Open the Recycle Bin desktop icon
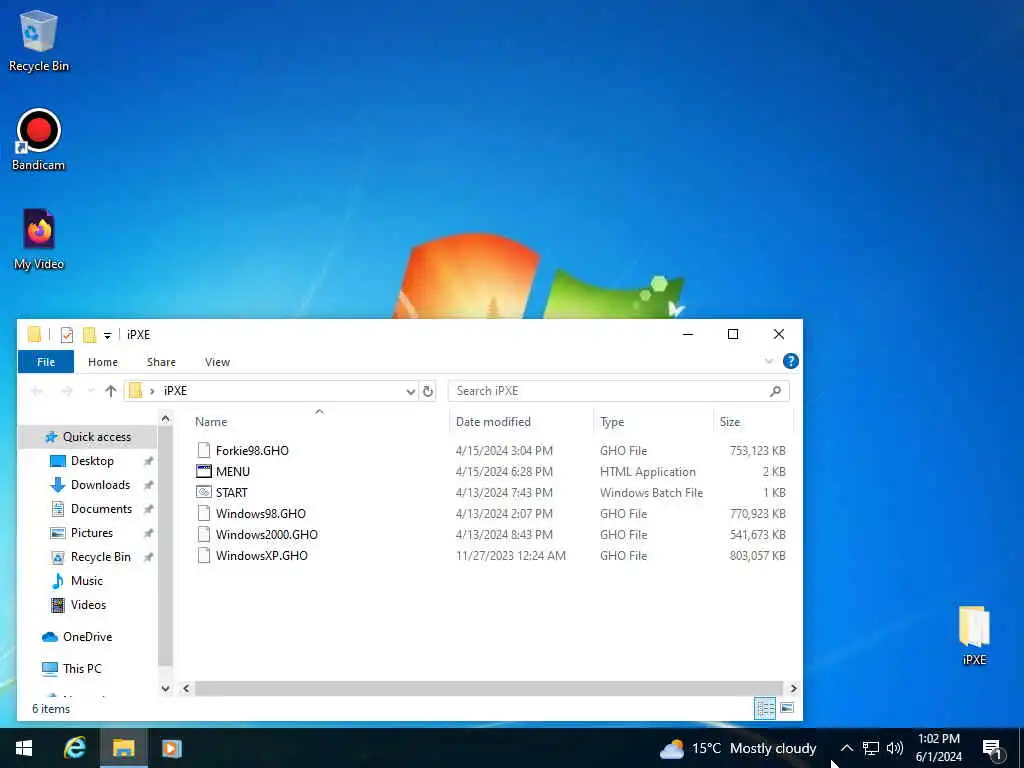1024x768 pixels. [x=39, y=40]
